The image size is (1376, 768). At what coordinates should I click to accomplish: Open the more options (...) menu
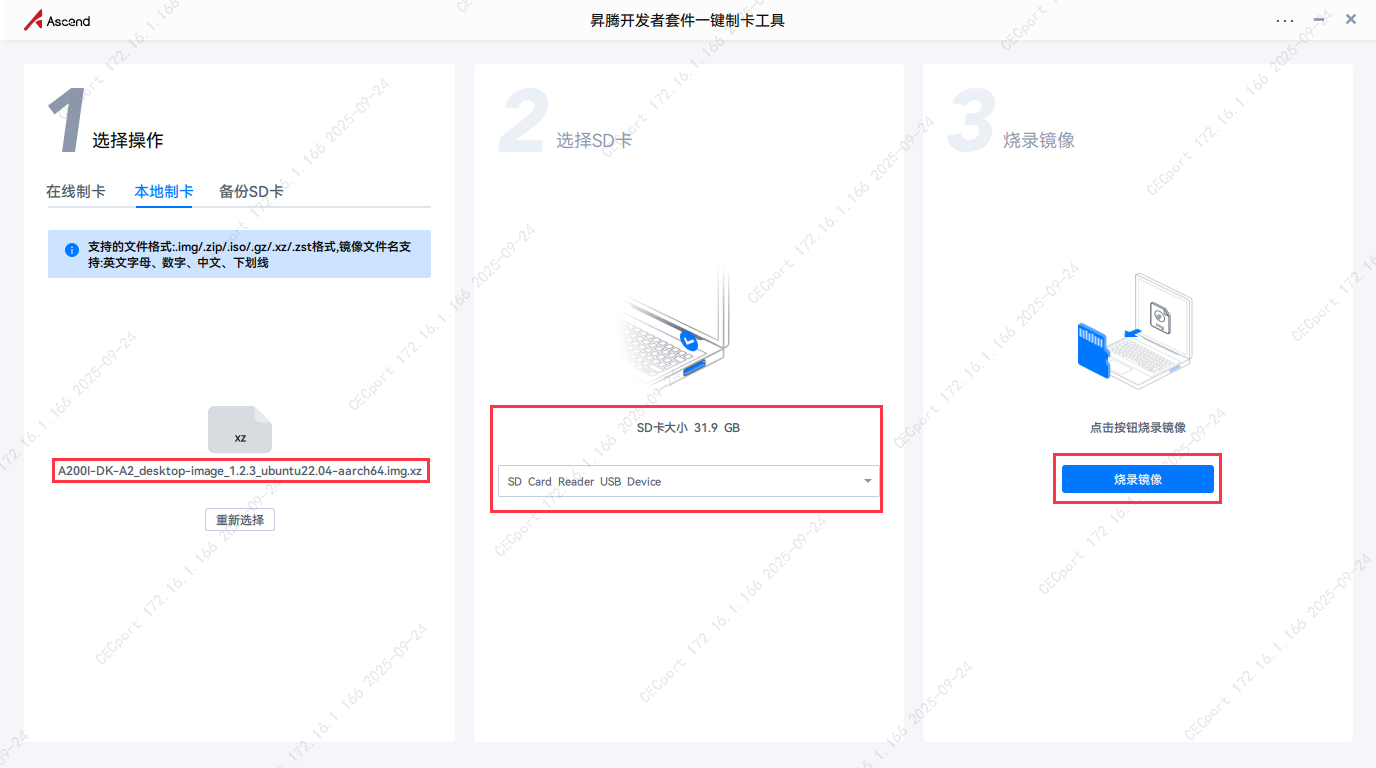click(x=1285, y=19)
